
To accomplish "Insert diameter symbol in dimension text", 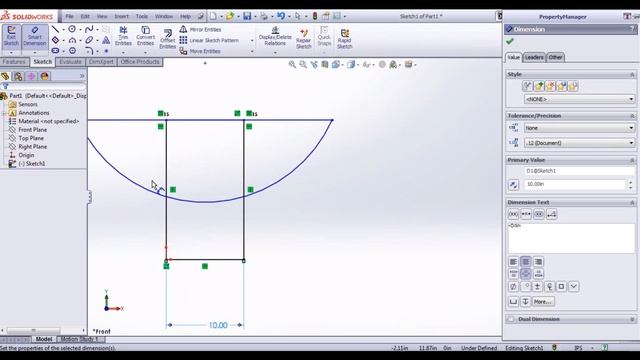I will (x=513, y=287).
